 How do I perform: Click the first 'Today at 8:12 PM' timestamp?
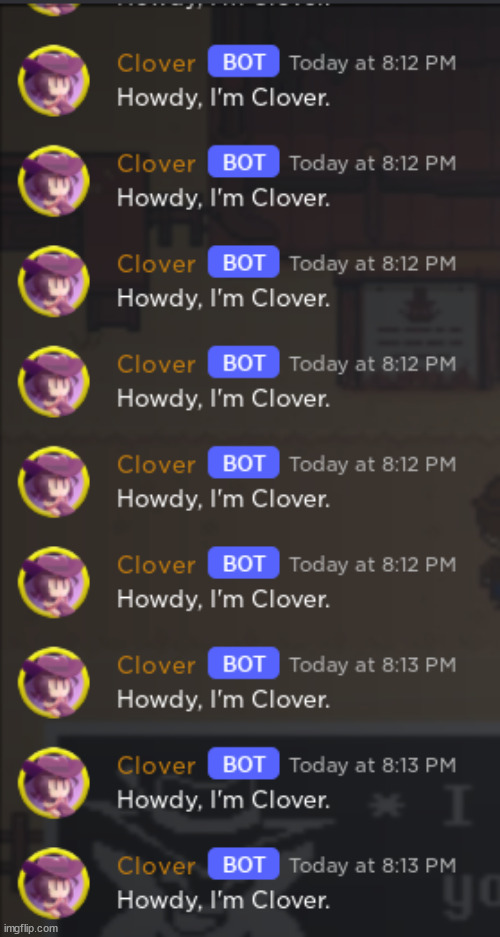[x=373, y=62]
